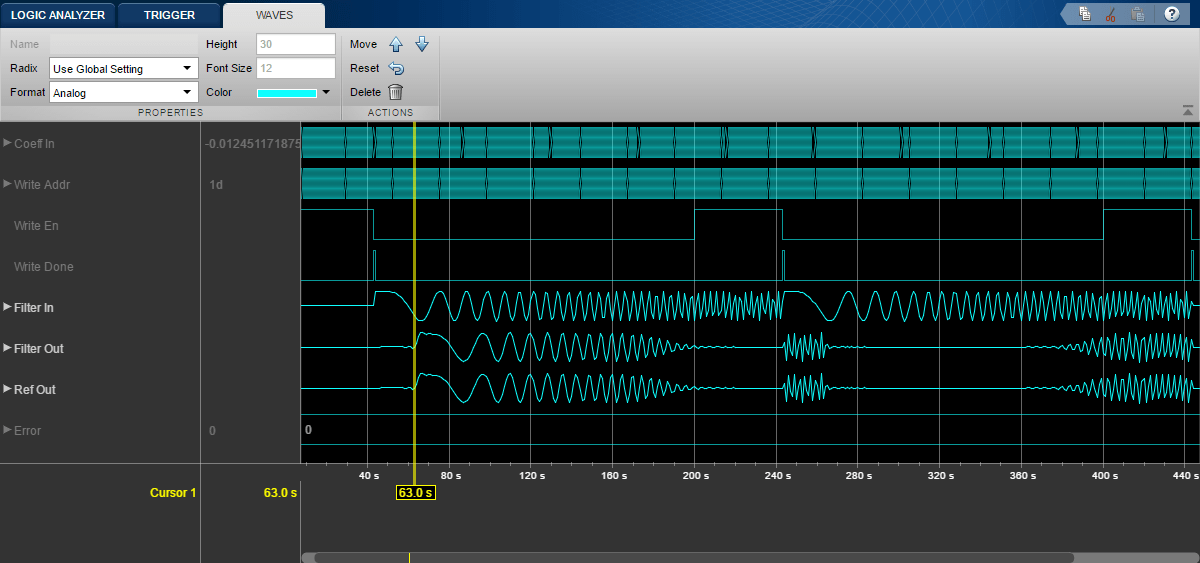Click the Error value 0 in value column
Screen dimensions: 1200x563
click(x=212, y=430)
